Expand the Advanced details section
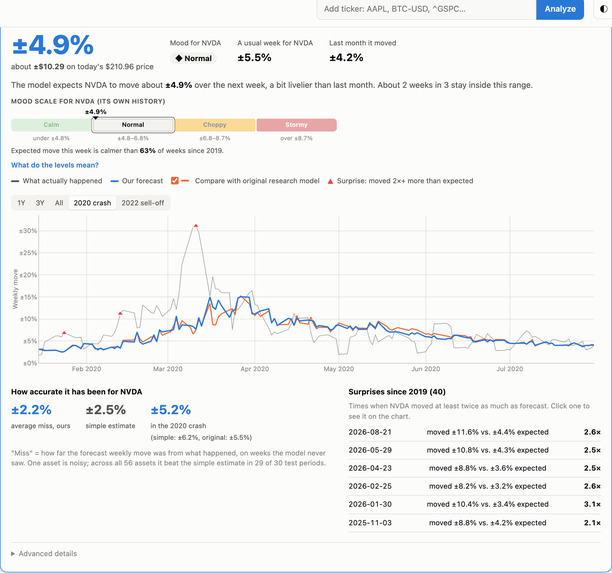Image resolution: width=612 pixels, height=573 pixels. (44, 553)
